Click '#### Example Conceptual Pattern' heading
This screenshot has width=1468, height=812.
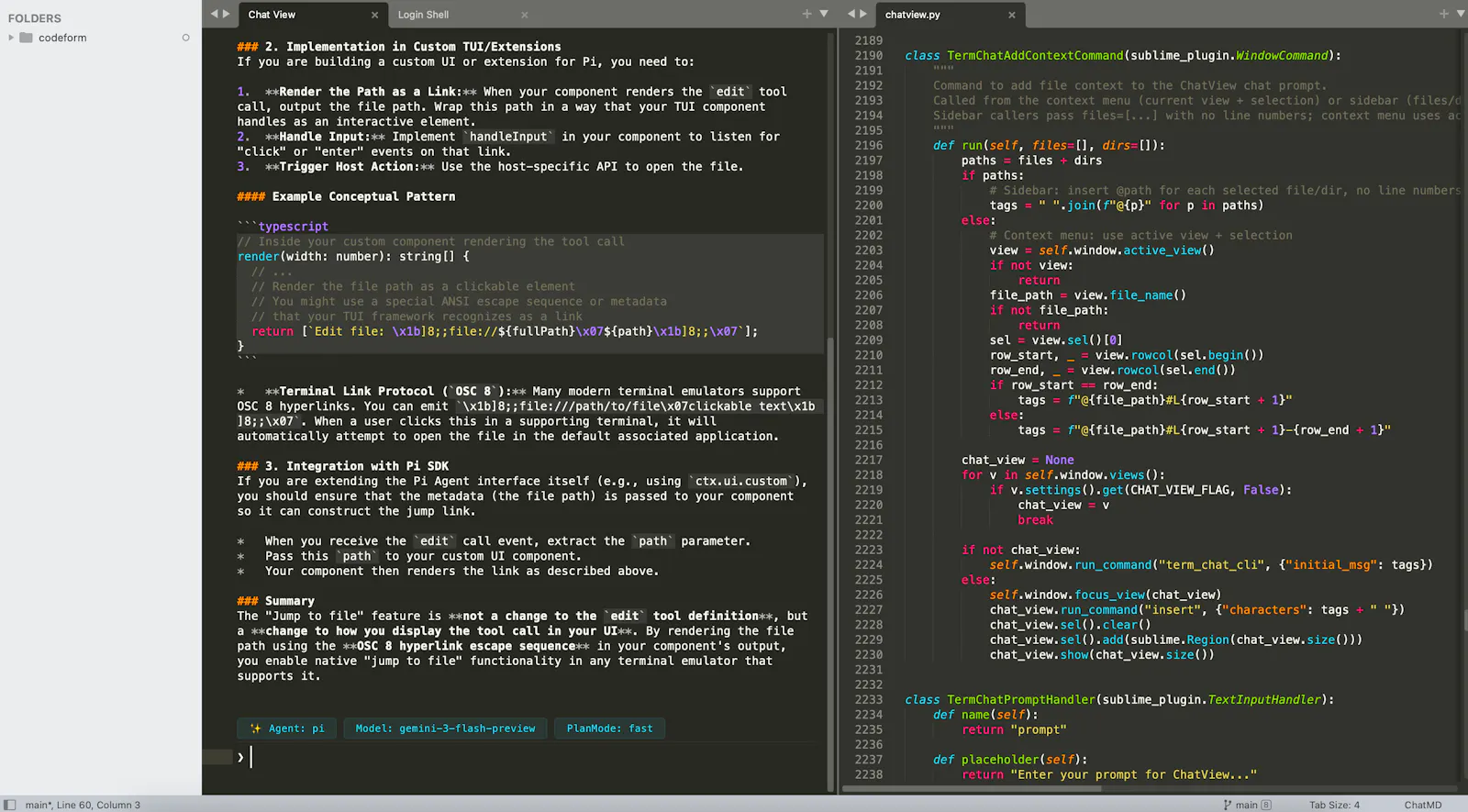tap(346, 197)
